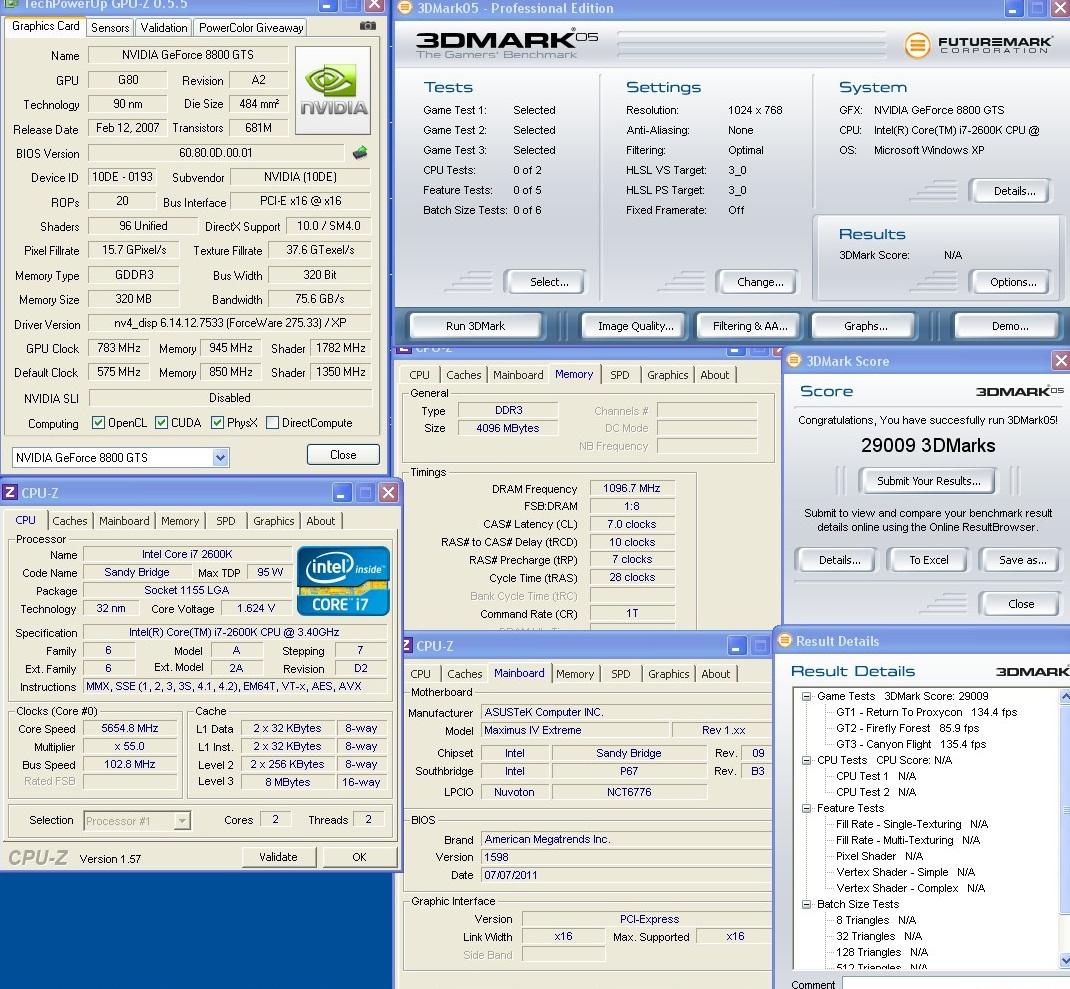
Task: Click the Z icon of CPU-Z Mainboard window
Action: point(407,645)
